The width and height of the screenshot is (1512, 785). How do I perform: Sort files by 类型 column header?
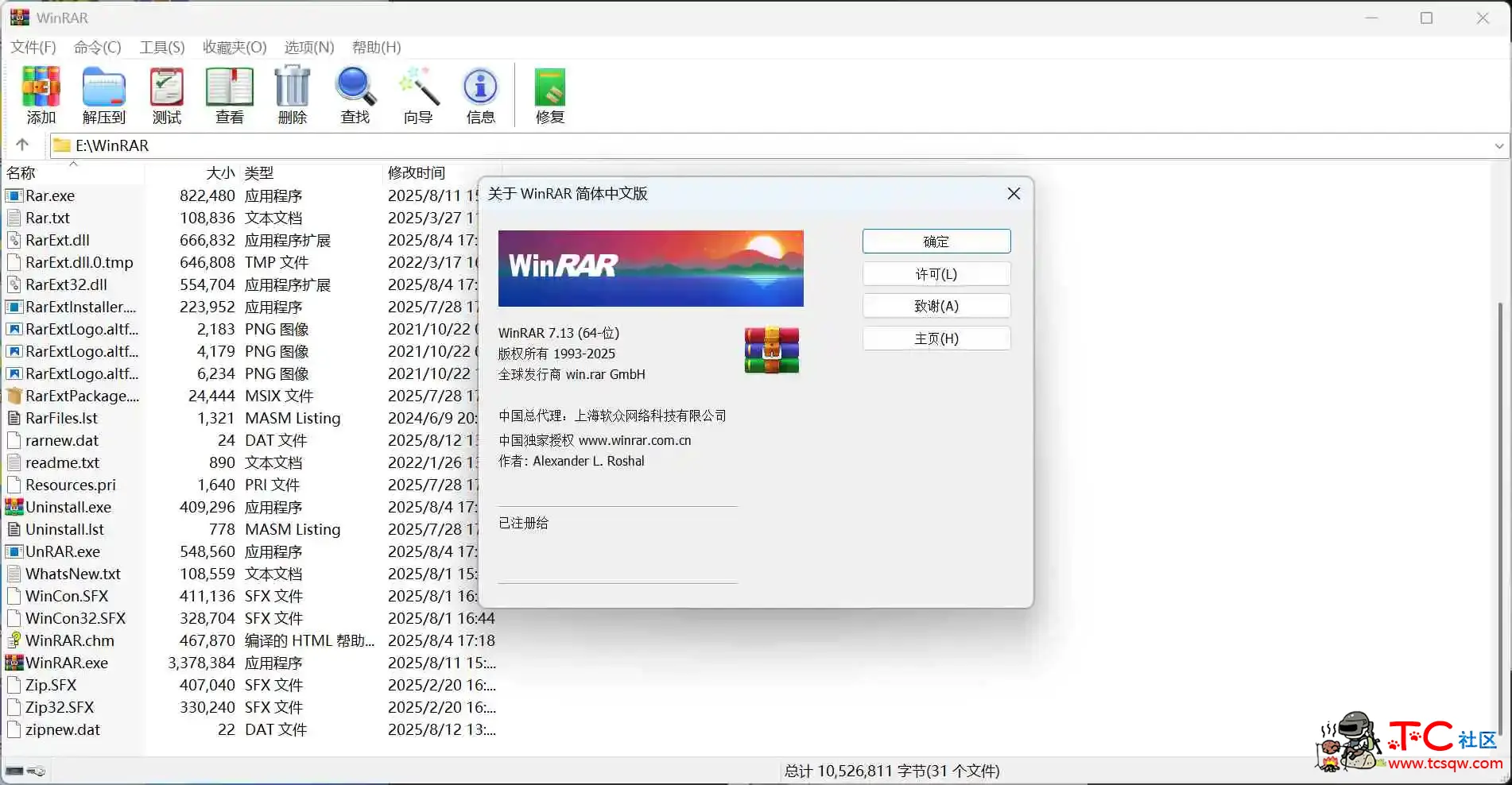tap(312, 172)
